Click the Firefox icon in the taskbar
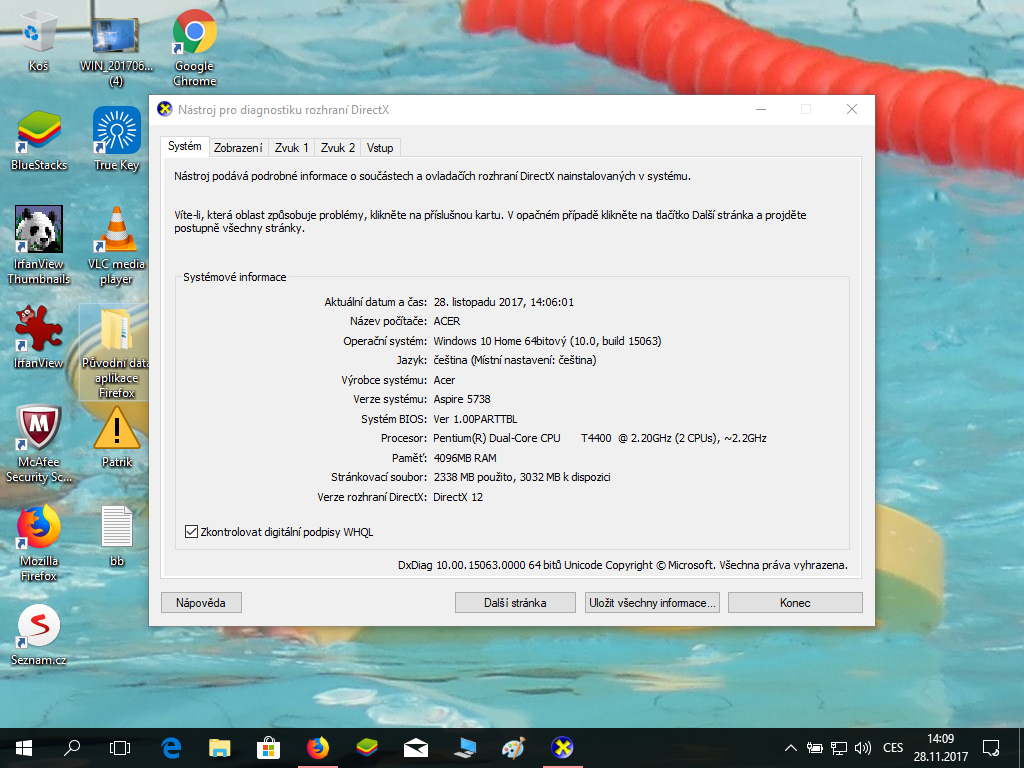 click(x=318, y=747)
